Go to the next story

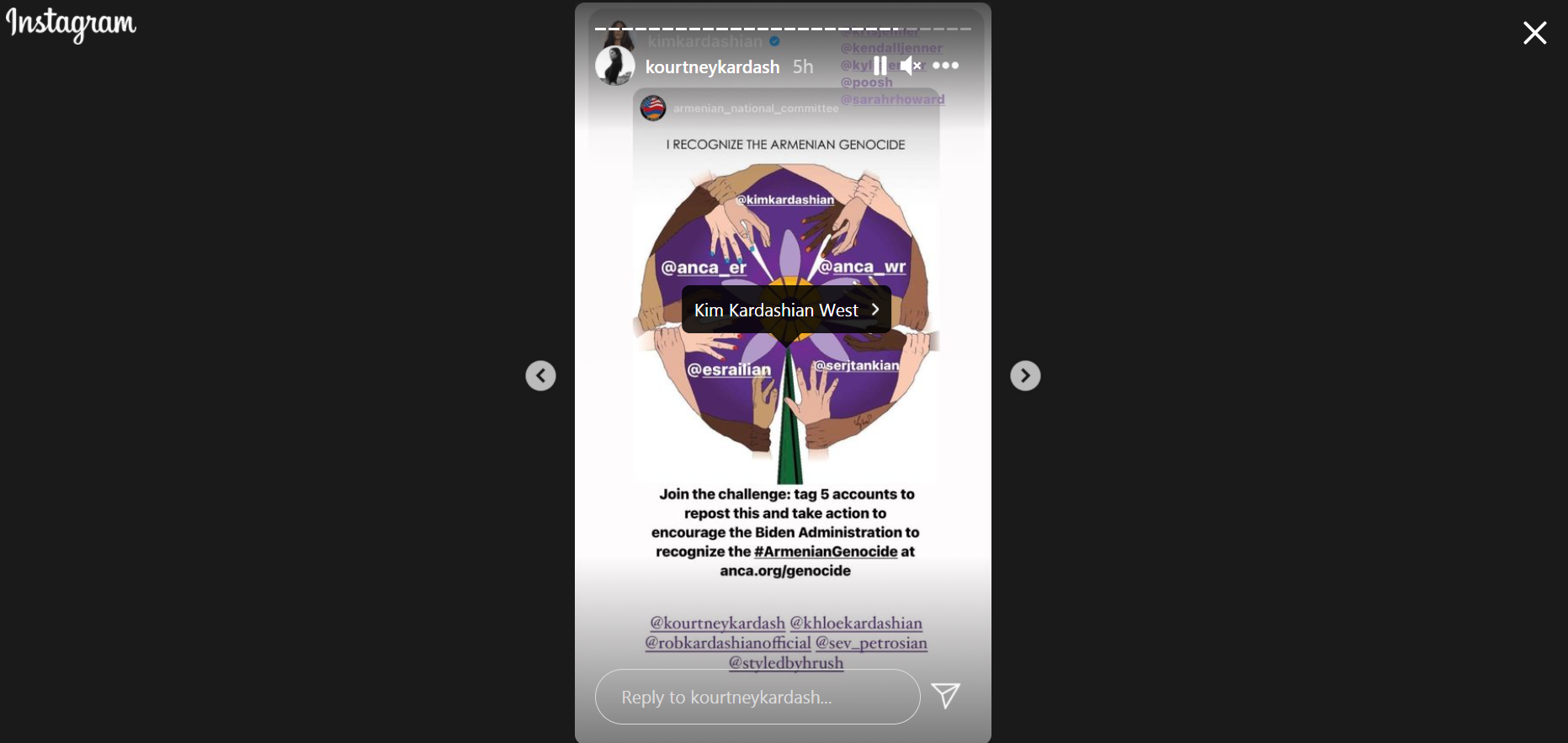(1025, 375)
